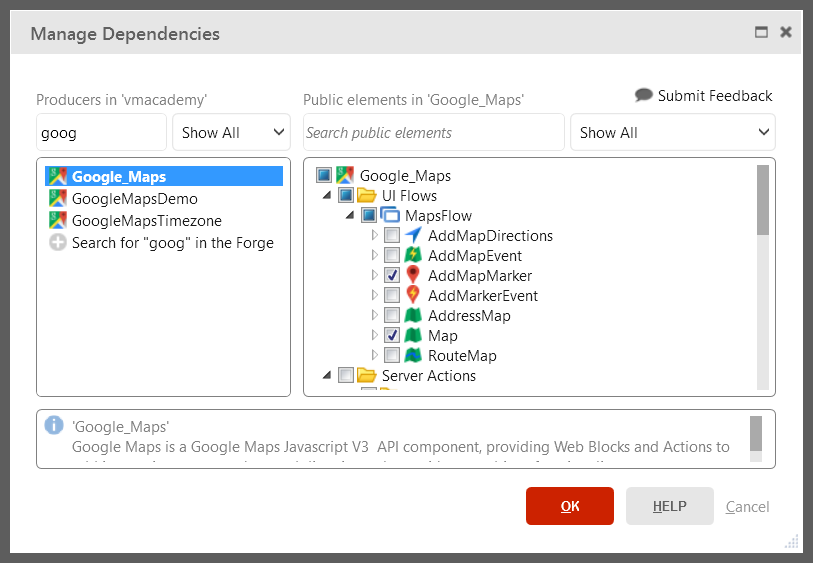
Task: Select GoogleMapsTimezone producer
Action: (146, 221)
